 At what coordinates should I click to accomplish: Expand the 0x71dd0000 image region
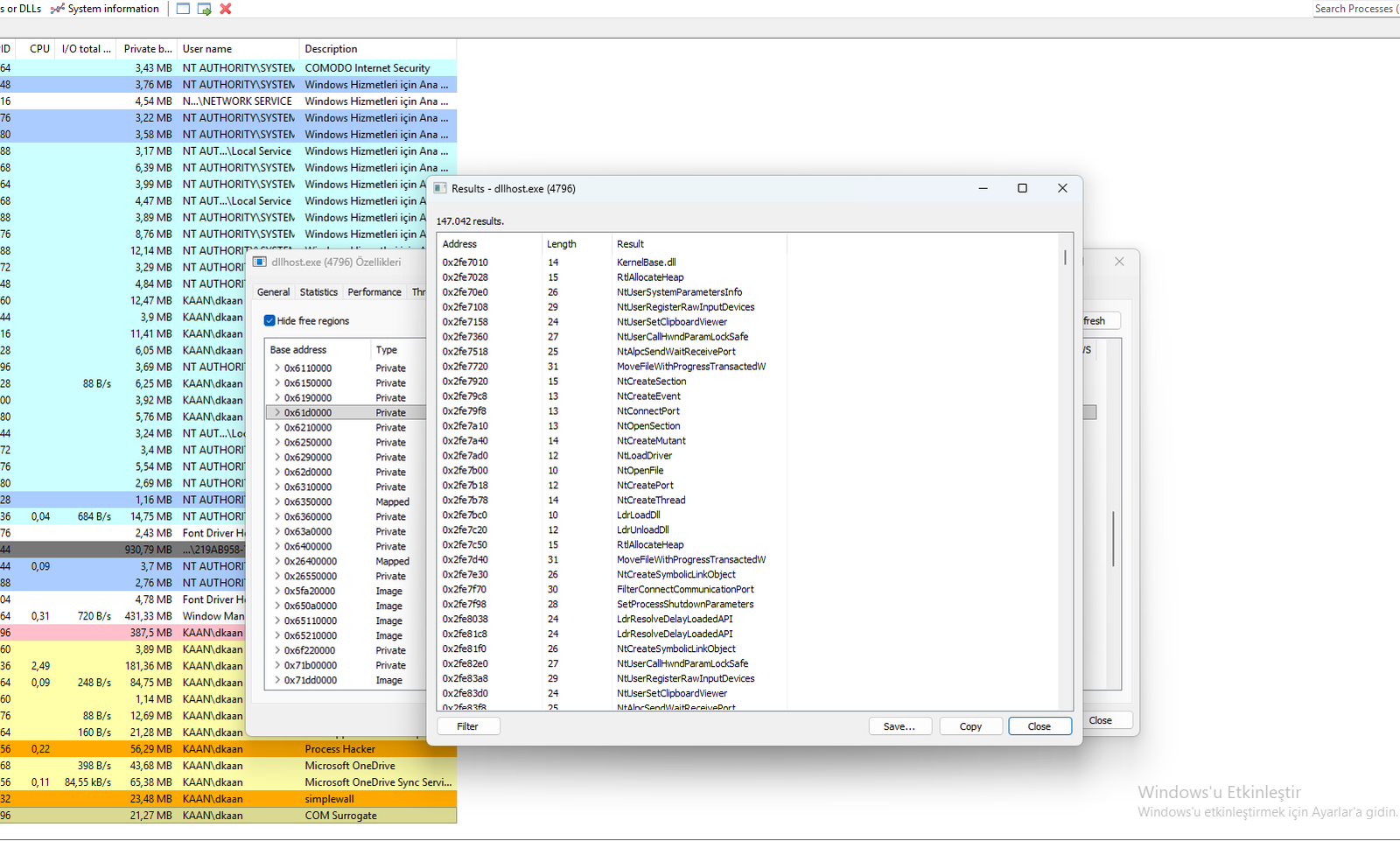(x=277, y=681)
